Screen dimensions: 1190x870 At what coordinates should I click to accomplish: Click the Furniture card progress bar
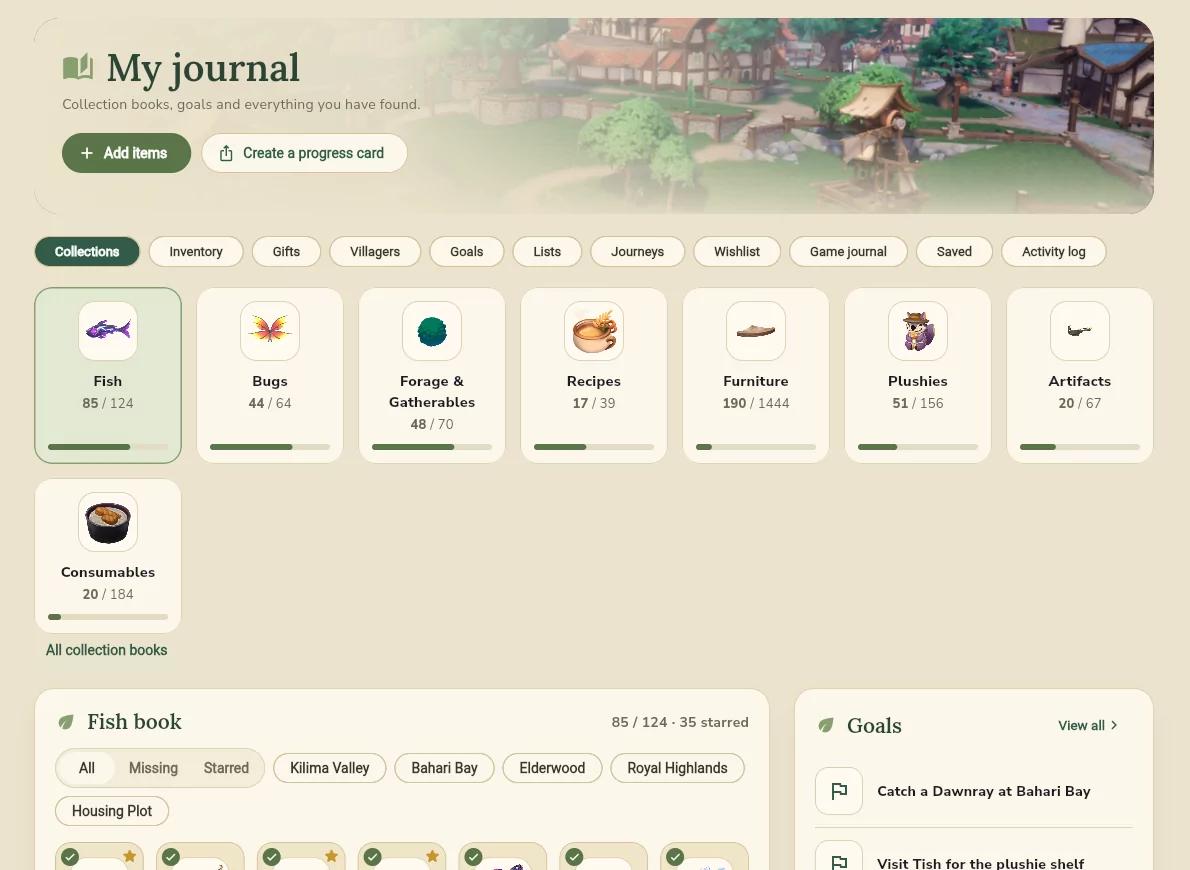[756, 447]
